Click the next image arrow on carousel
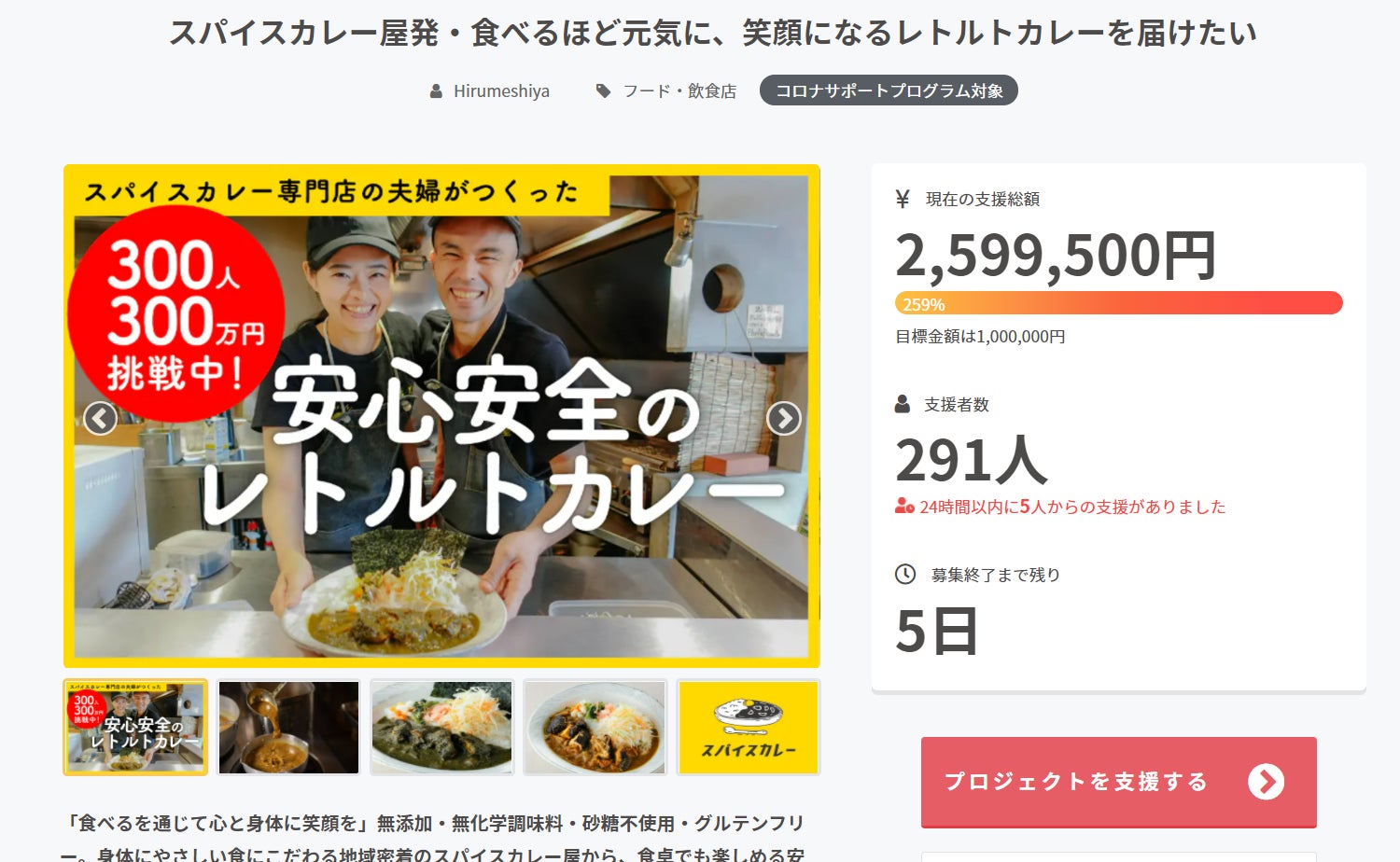The image size is (1400, 862). 784,418
